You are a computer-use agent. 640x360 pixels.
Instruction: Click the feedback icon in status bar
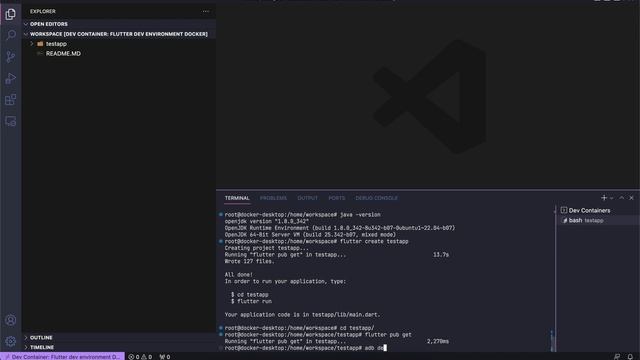[617, 357]
